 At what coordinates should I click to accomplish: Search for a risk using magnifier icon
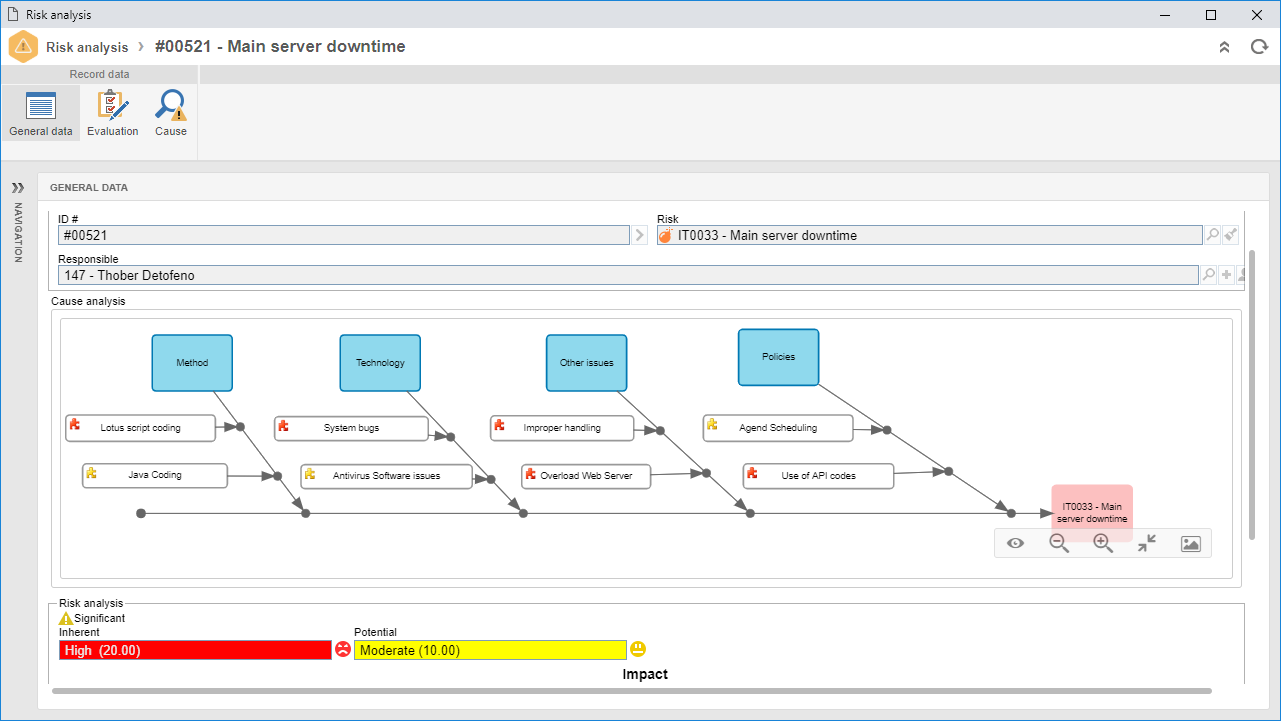[1212, 235]
